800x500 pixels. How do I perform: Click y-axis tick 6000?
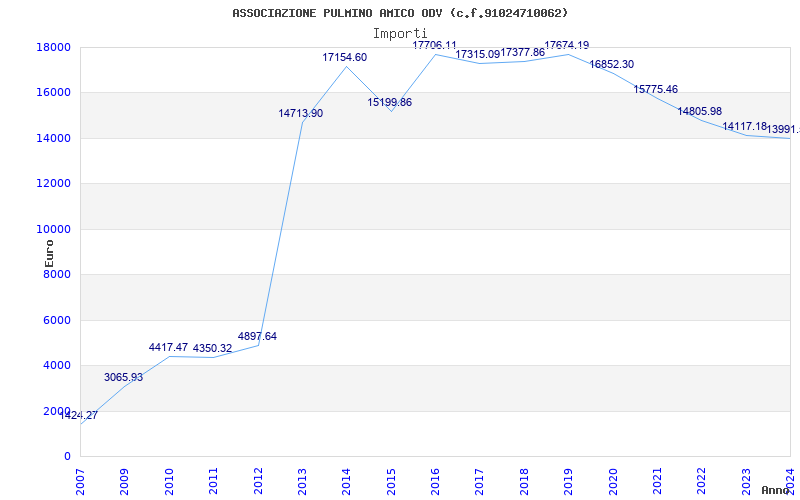tap(56, 320)
